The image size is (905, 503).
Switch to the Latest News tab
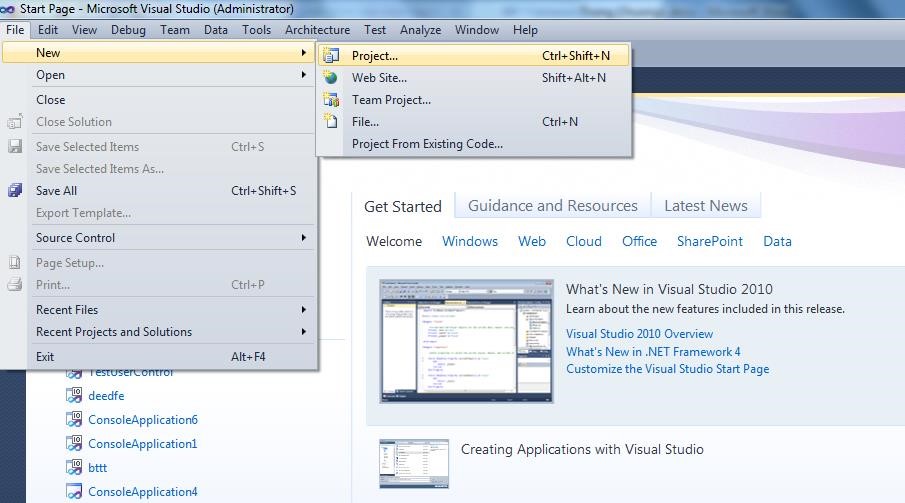point(705,206)
